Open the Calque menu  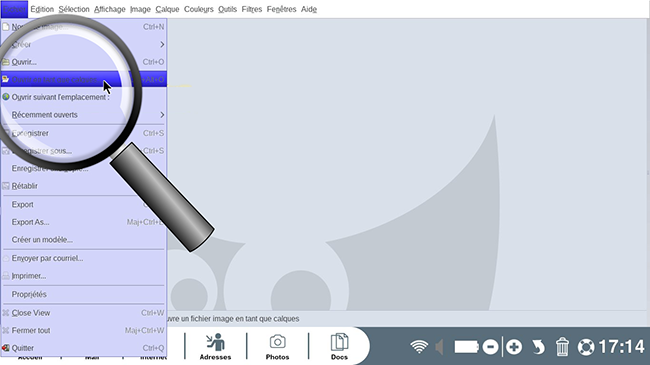click(167, 9)
